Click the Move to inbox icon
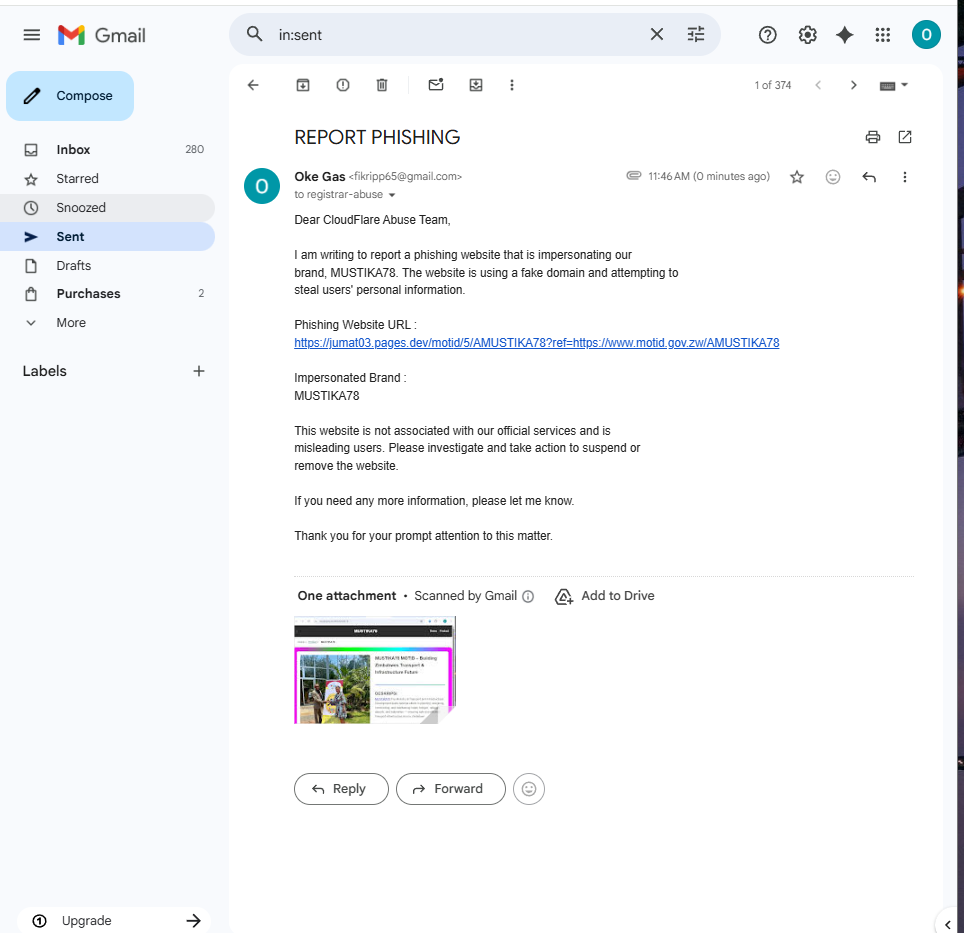 pyautogui.click(x=476, y=85)
